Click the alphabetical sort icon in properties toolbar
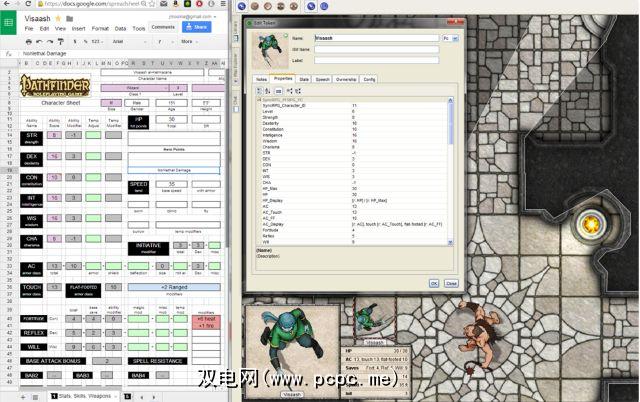 pyautogui.click(x=268, y=90)
